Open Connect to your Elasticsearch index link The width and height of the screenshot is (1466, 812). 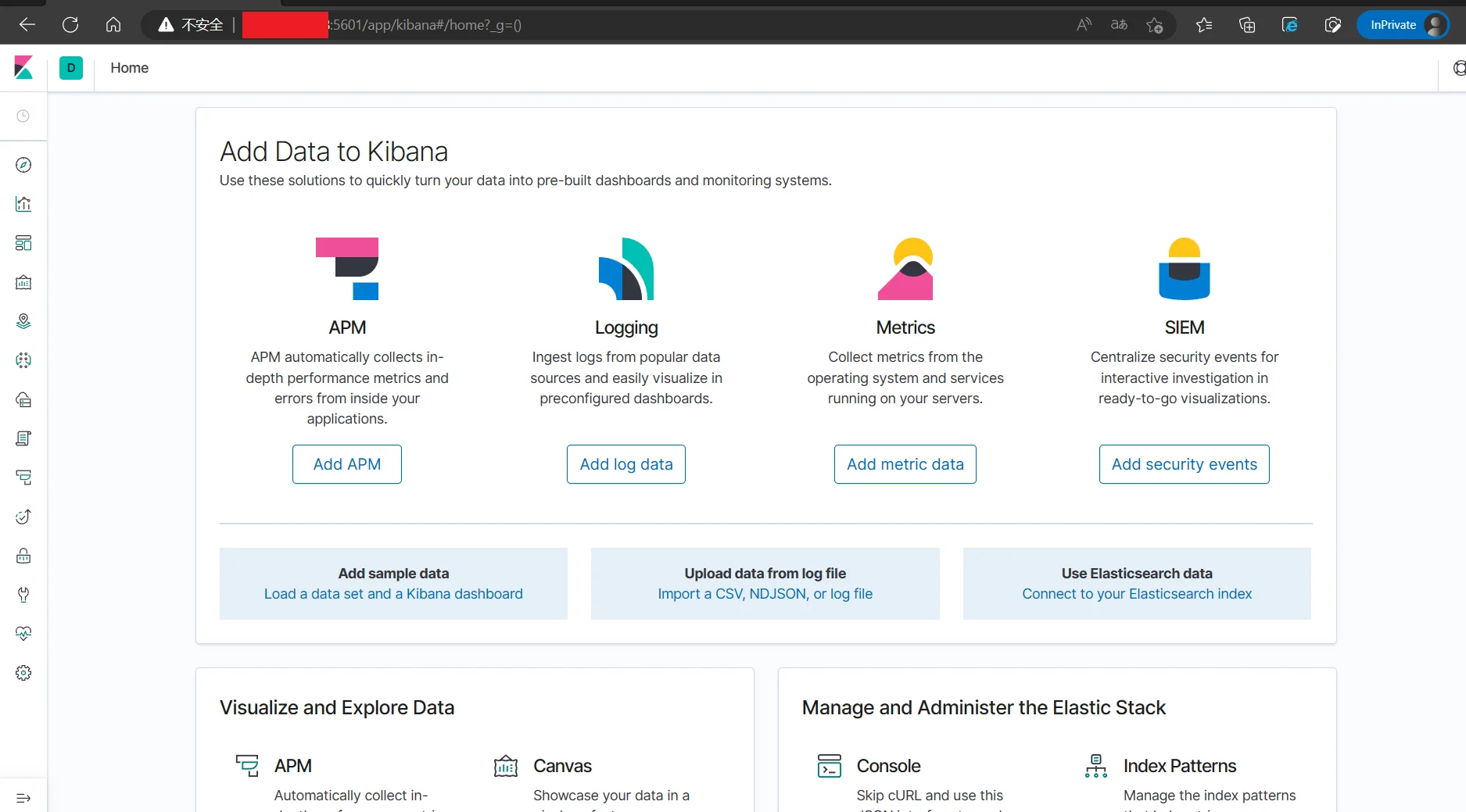[1137, 594]
